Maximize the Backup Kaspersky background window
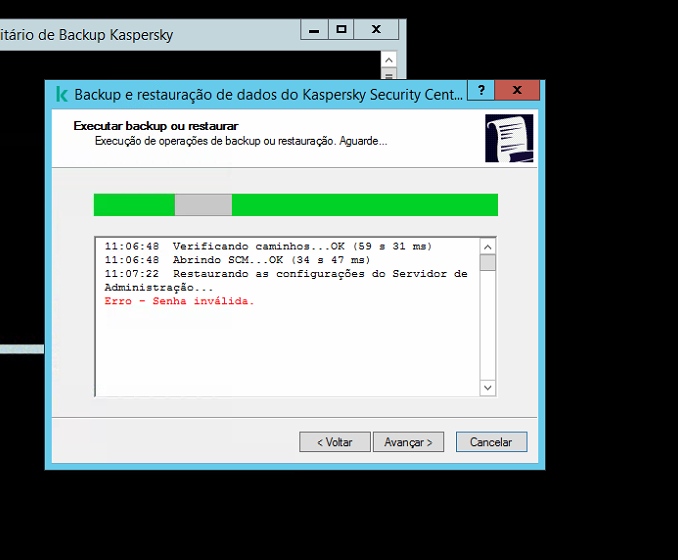 click(341, 30)
